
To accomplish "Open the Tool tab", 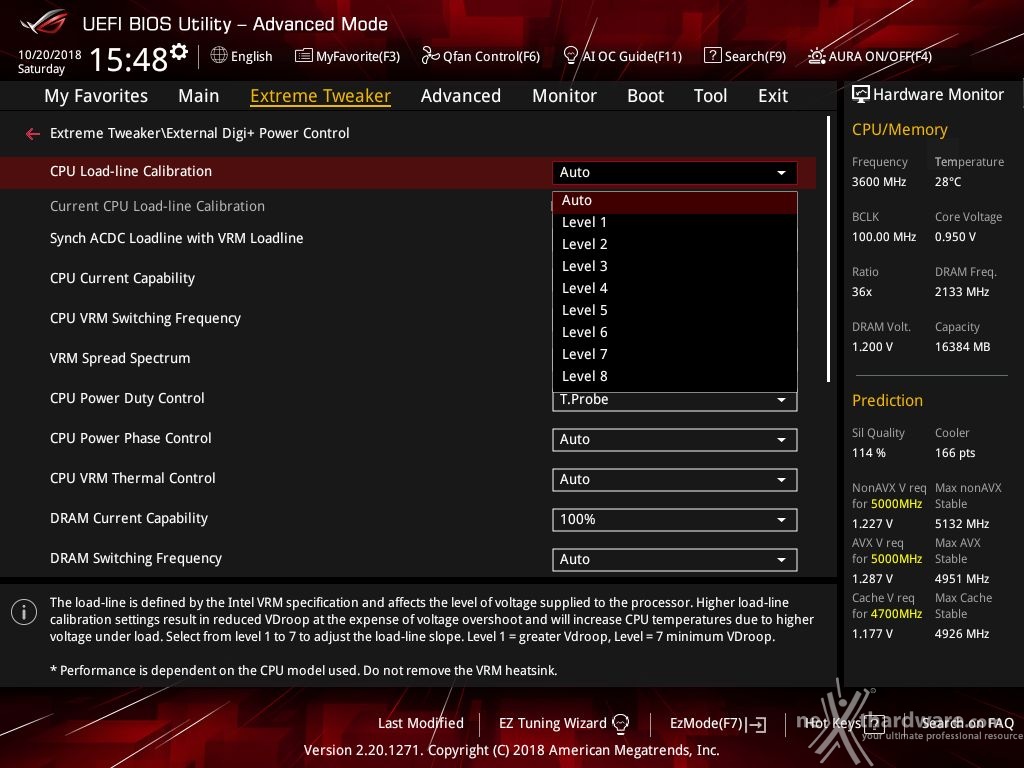I will coord(711,96).
